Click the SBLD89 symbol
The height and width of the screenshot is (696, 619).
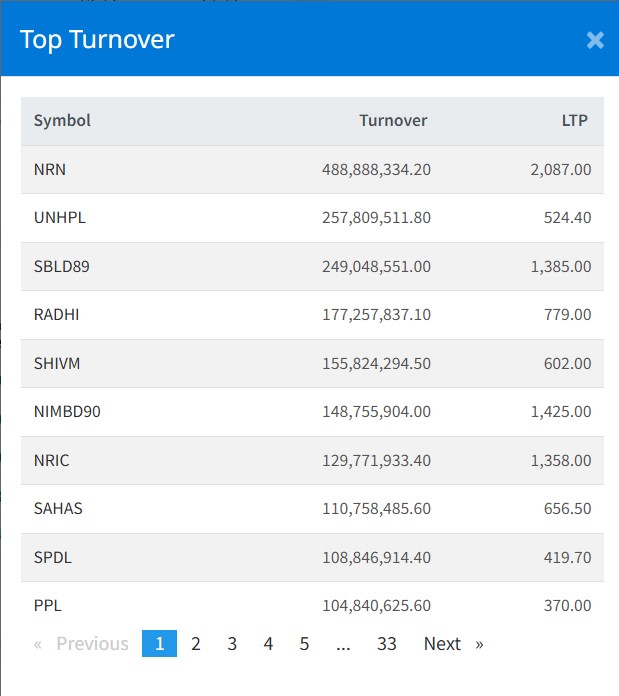pyautogui.click(x=62, y=267)
